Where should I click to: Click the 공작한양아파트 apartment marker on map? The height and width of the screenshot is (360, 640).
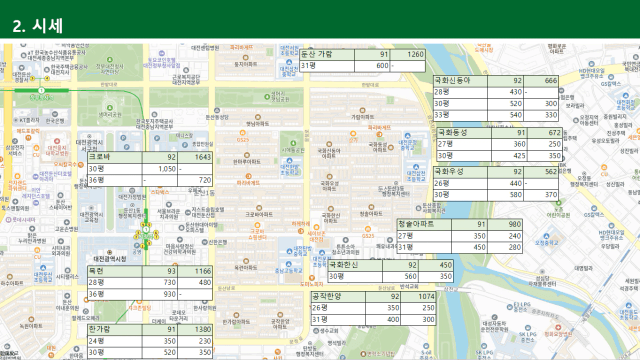point(280,315)
